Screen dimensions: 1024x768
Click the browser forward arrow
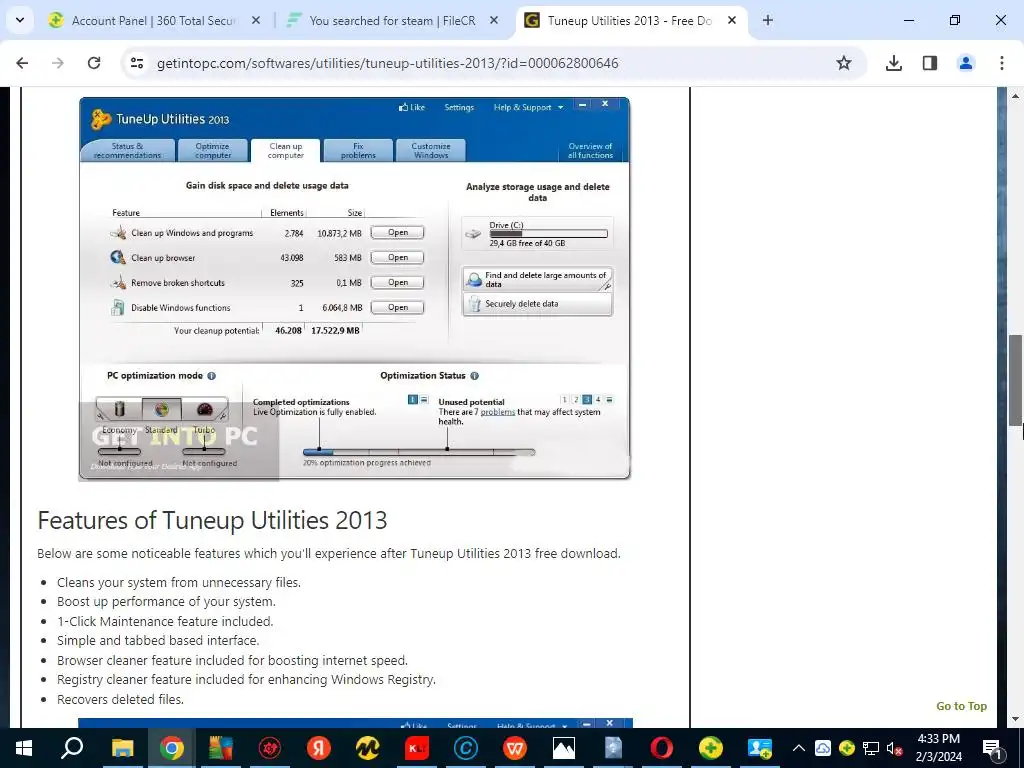tap(58, 63)
